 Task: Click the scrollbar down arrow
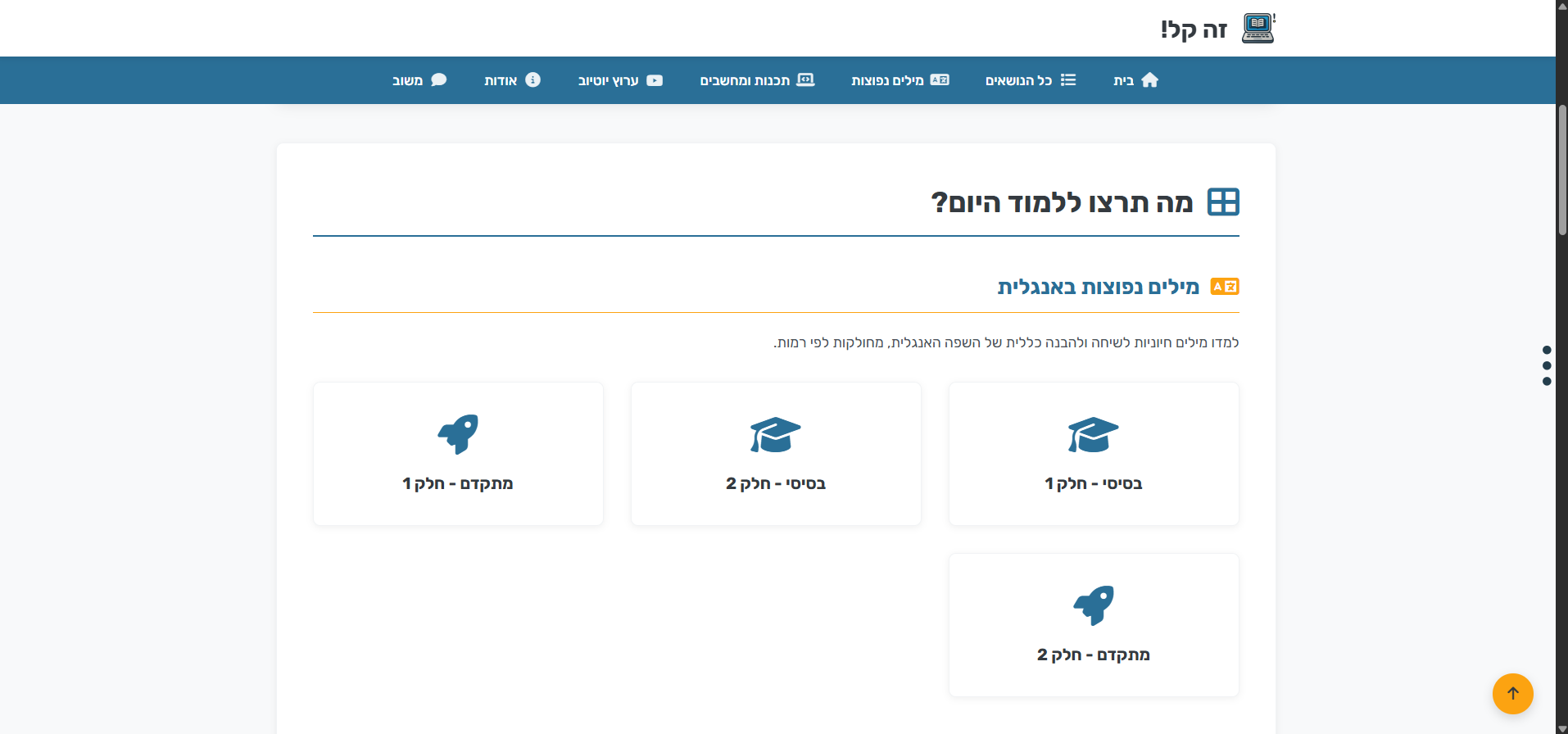tap(1562, 728)
